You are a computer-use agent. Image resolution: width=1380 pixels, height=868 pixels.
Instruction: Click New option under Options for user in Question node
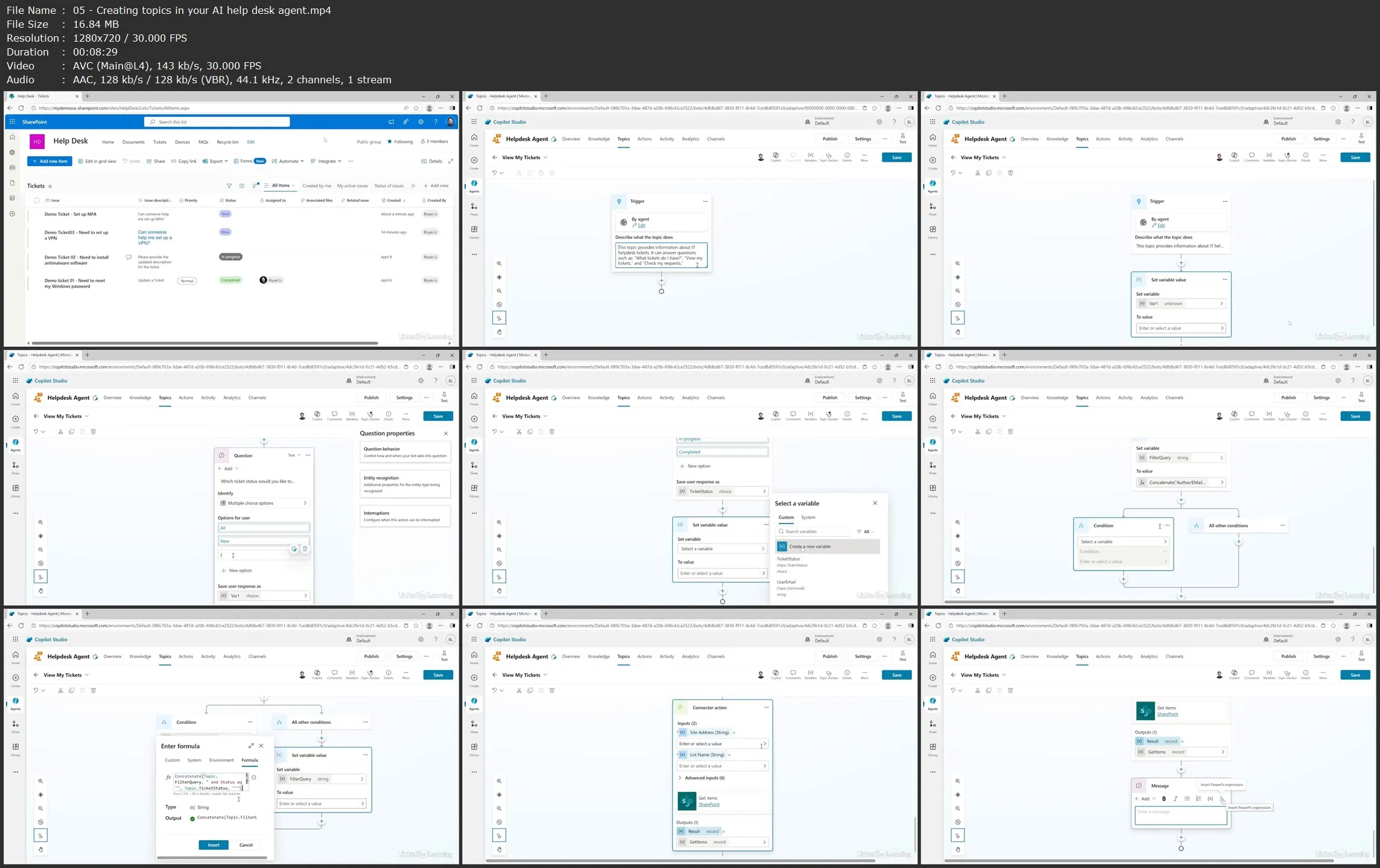(x=237, y=571)
